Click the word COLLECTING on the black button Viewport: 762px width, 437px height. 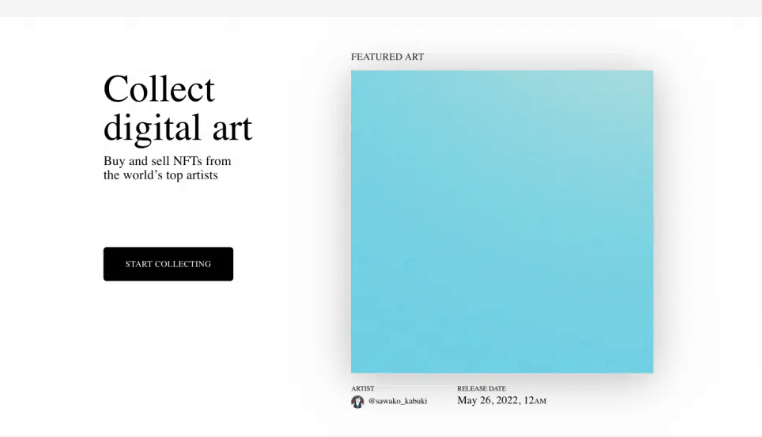(183, 264)
